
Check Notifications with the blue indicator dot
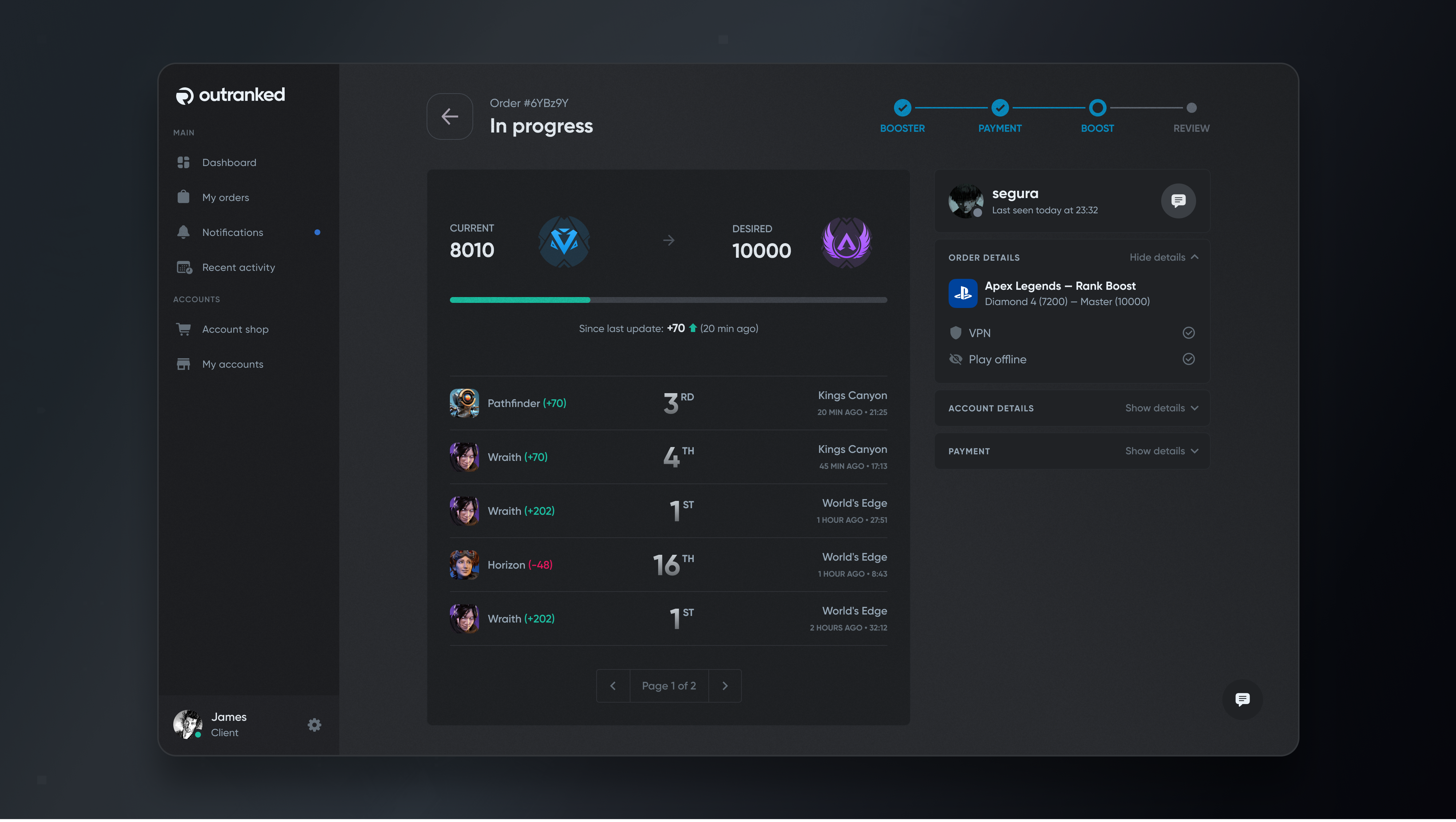point(232,232)
